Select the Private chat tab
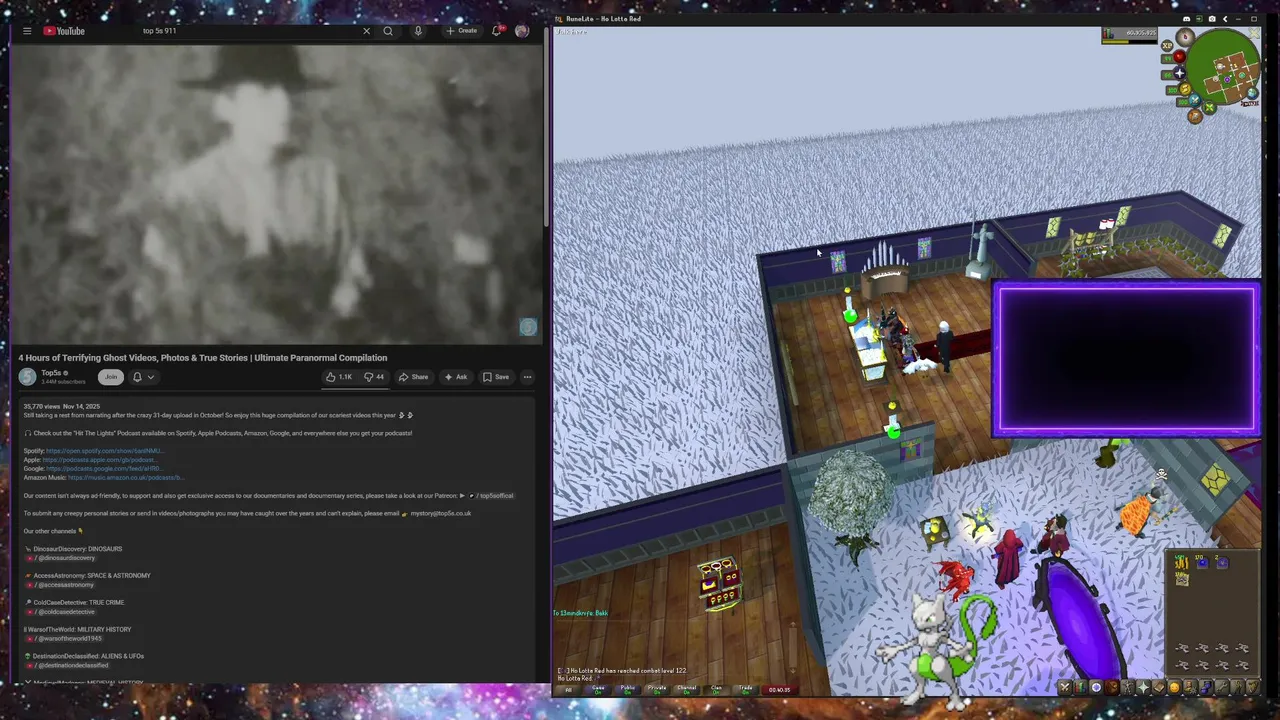This screenshot has height=720, width=1280. coord(657,689)
